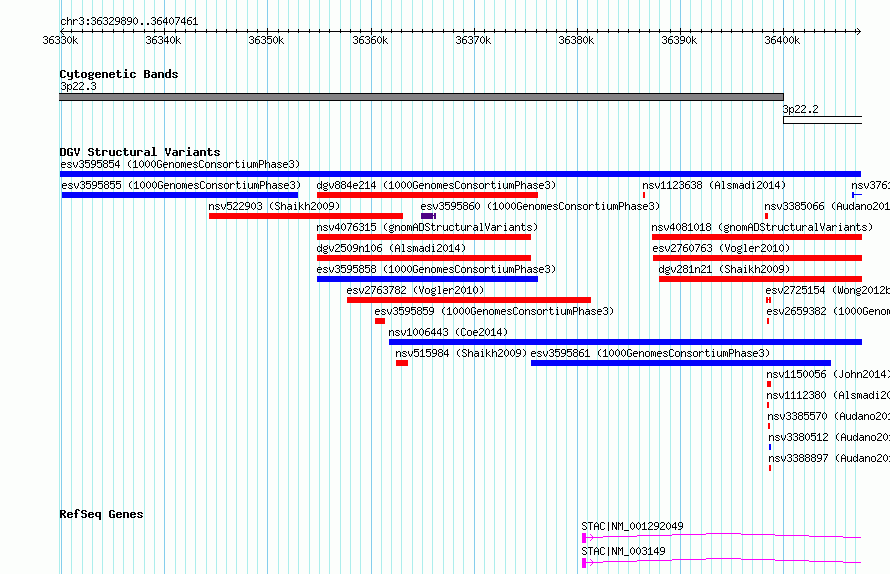This screenshot has width=890, height=574.
Task: Click the 36360k ruler tick label
Action: (370, 41)
